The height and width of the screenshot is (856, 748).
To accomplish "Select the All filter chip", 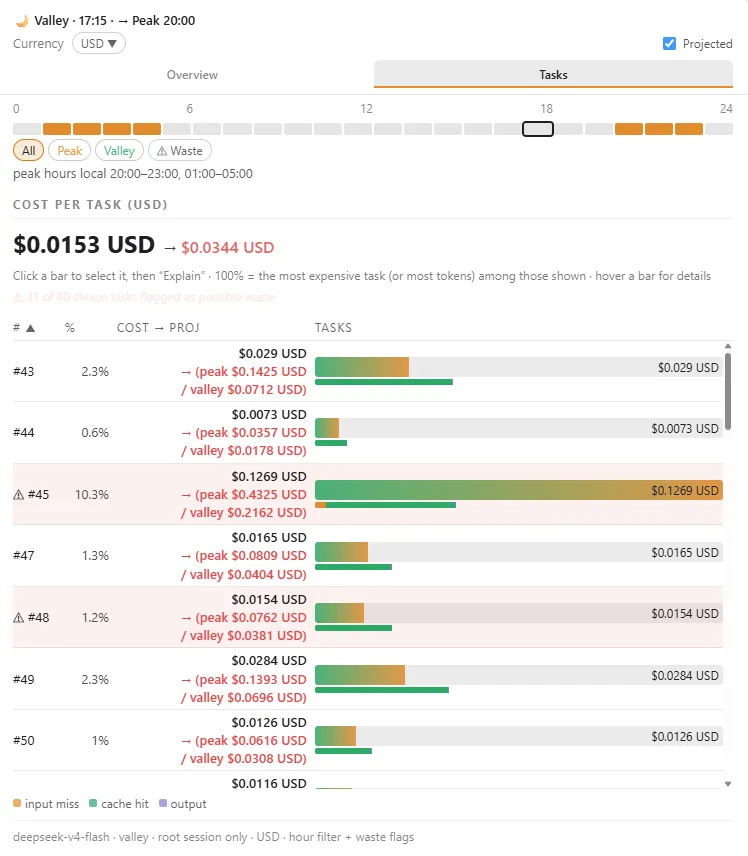I will click(28, 151).
